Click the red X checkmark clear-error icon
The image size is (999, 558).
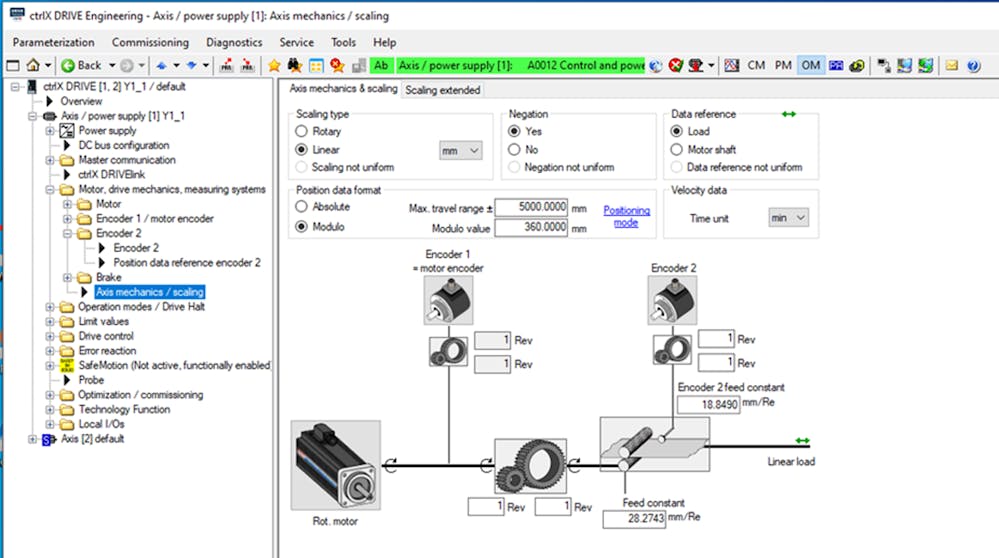coord(676,65)
